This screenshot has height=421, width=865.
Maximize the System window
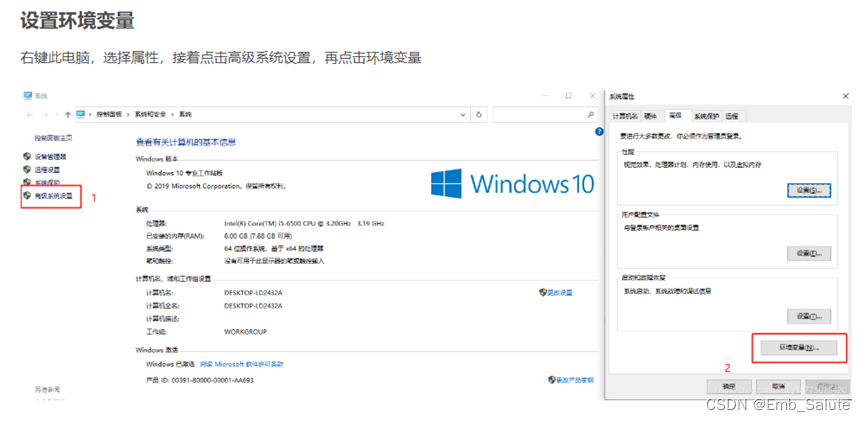[x=568, y=95]
